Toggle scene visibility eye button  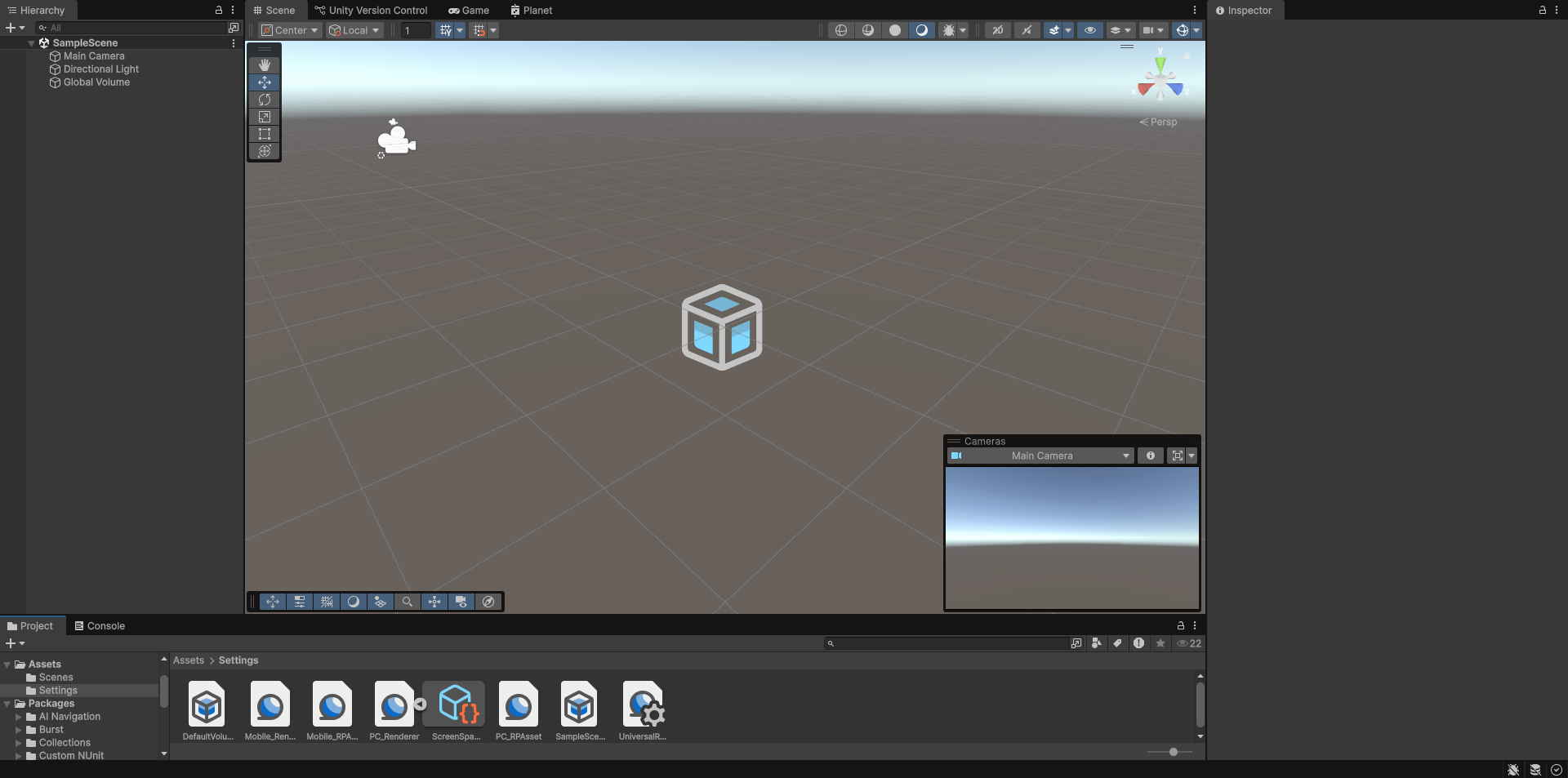pos(1089,30)
